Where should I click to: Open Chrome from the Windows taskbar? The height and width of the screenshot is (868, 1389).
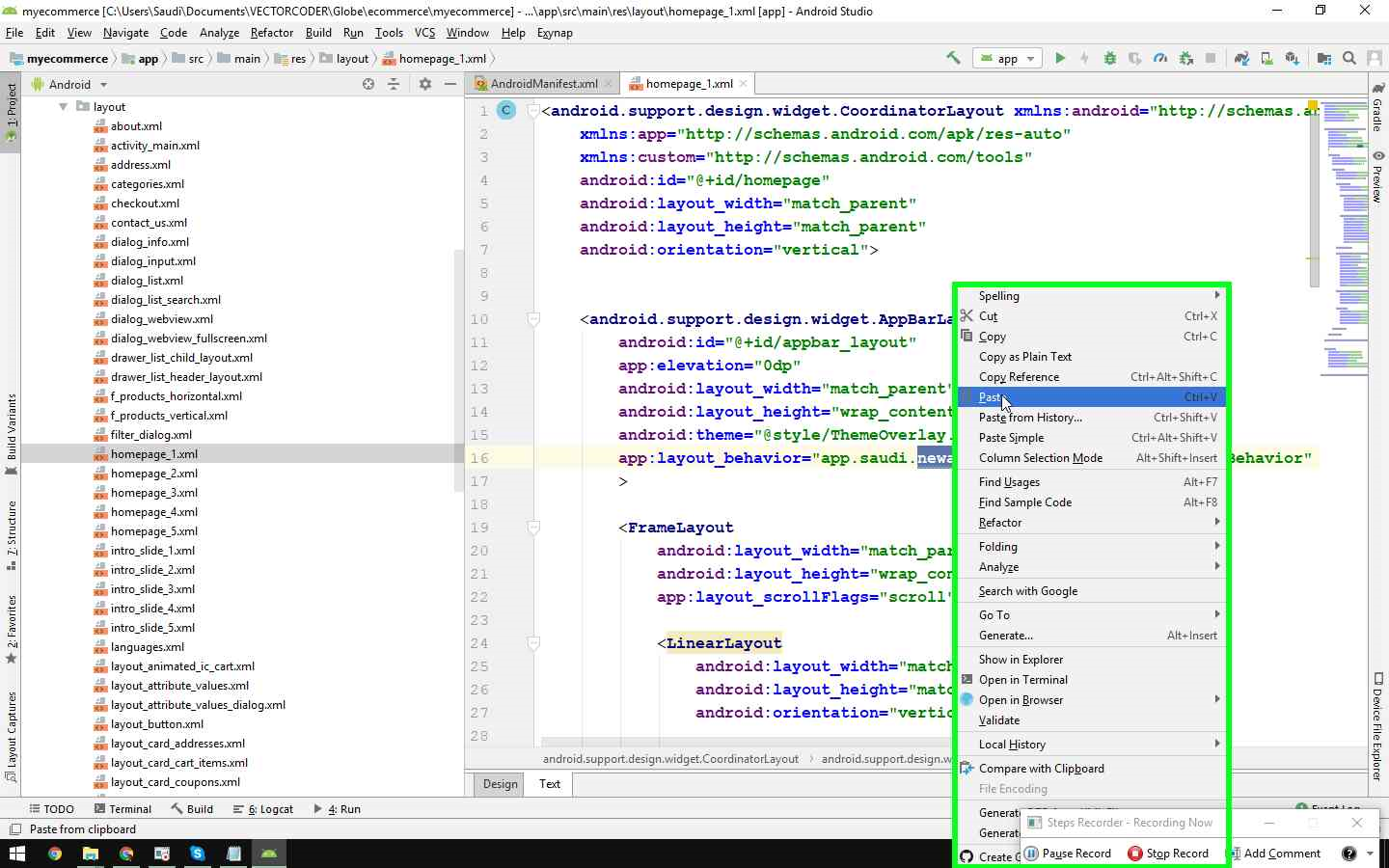[x=55, y=854]
